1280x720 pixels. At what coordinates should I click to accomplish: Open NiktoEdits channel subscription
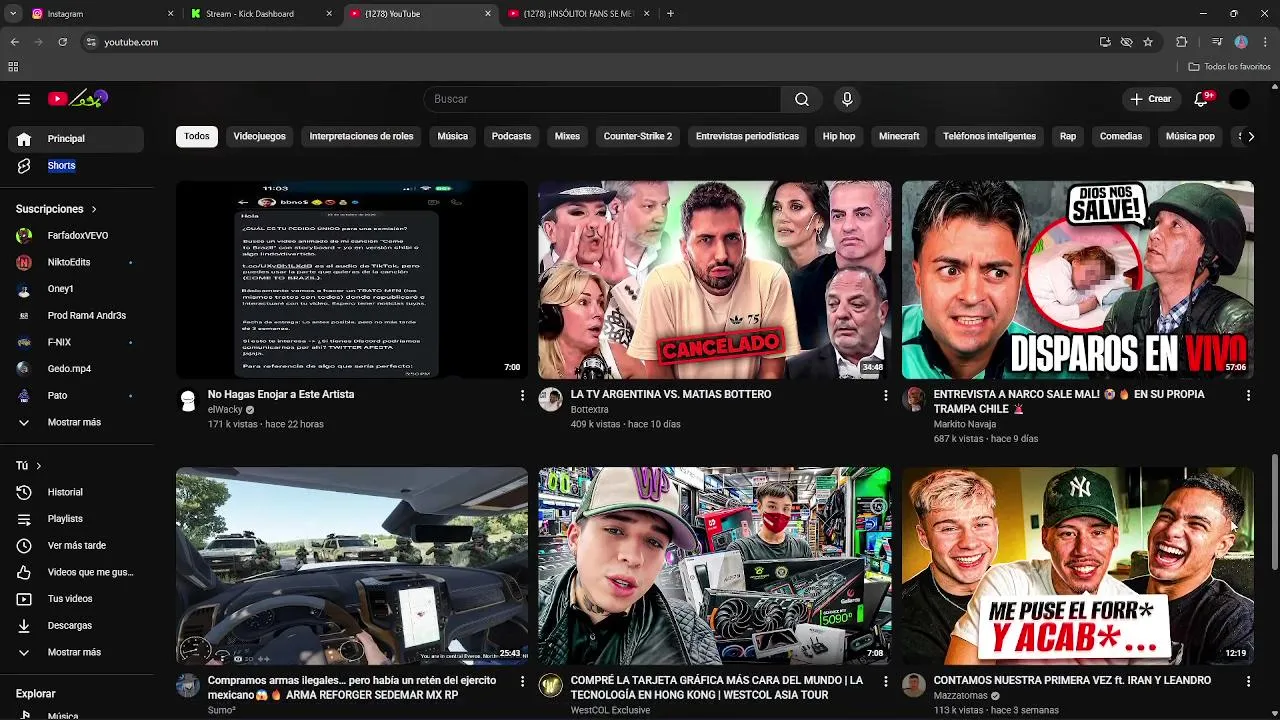76,262
